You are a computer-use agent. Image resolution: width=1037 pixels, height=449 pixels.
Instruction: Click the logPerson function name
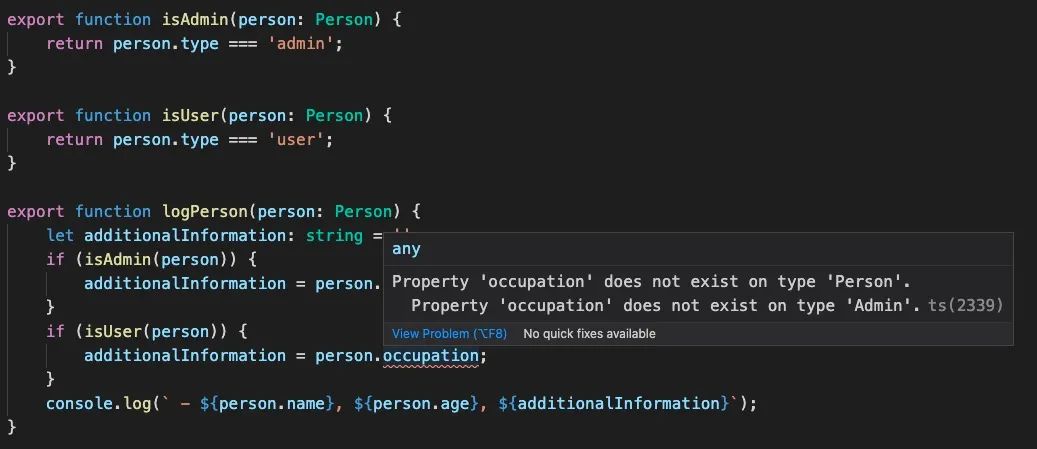[x=203, y=212]
